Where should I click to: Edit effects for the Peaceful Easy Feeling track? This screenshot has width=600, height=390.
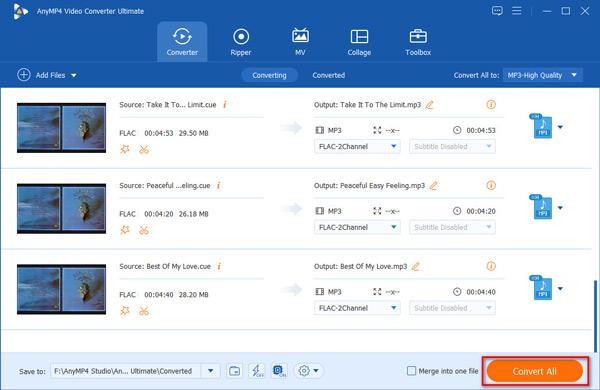point(125,230)
